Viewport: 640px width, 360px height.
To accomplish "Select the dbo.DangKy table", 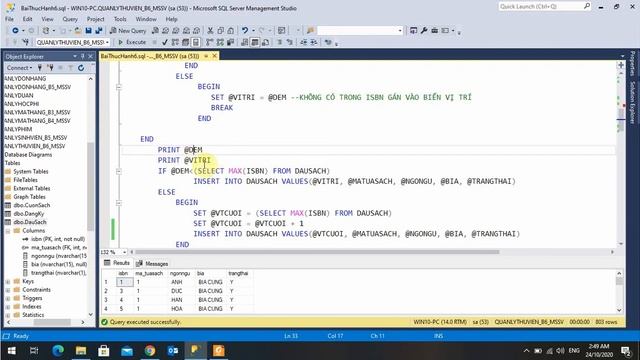I will [x=29, y=214].
